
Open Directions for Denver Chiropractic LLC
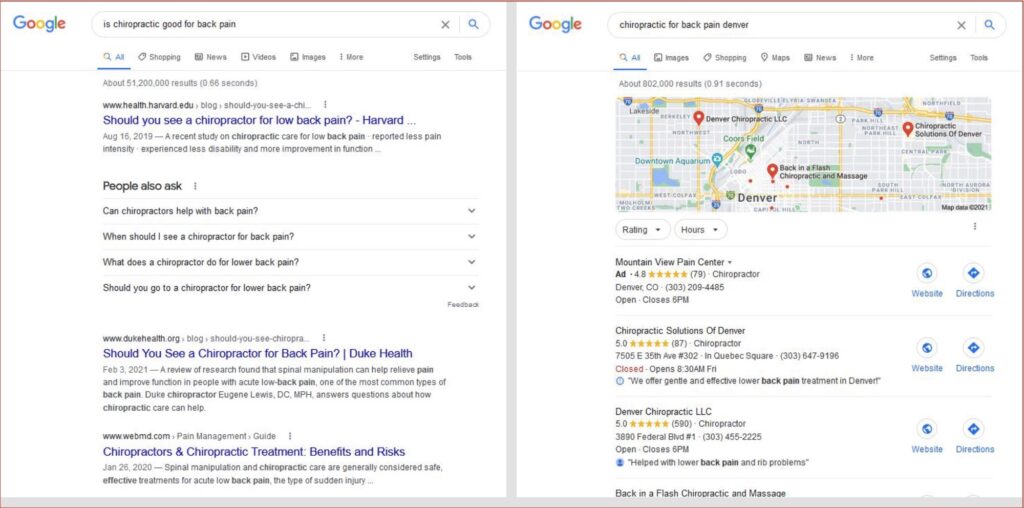tap(973, 429)
